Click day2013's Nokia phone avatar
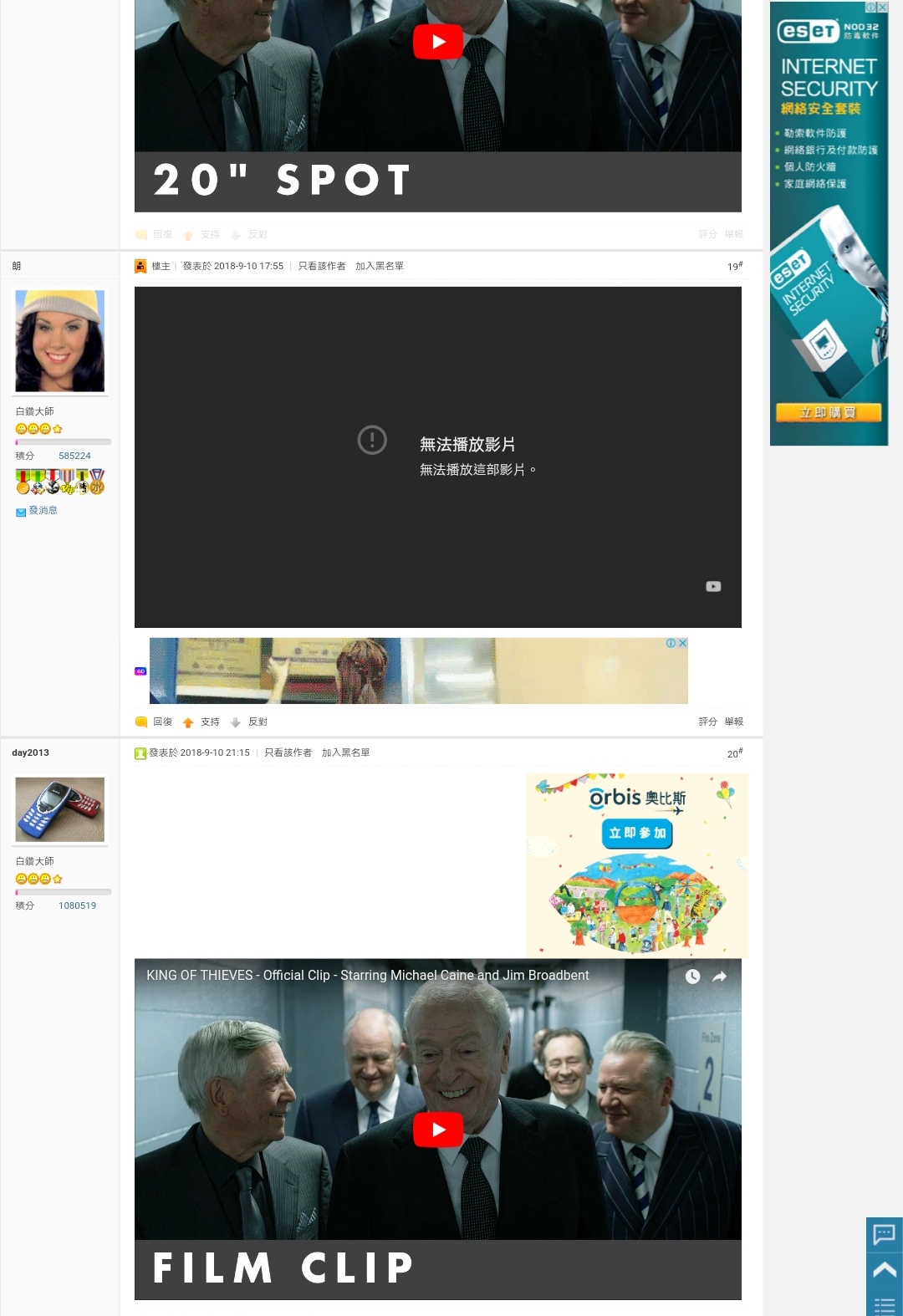This screenshot has height=1316, width=903. click(x=60, y=809)
